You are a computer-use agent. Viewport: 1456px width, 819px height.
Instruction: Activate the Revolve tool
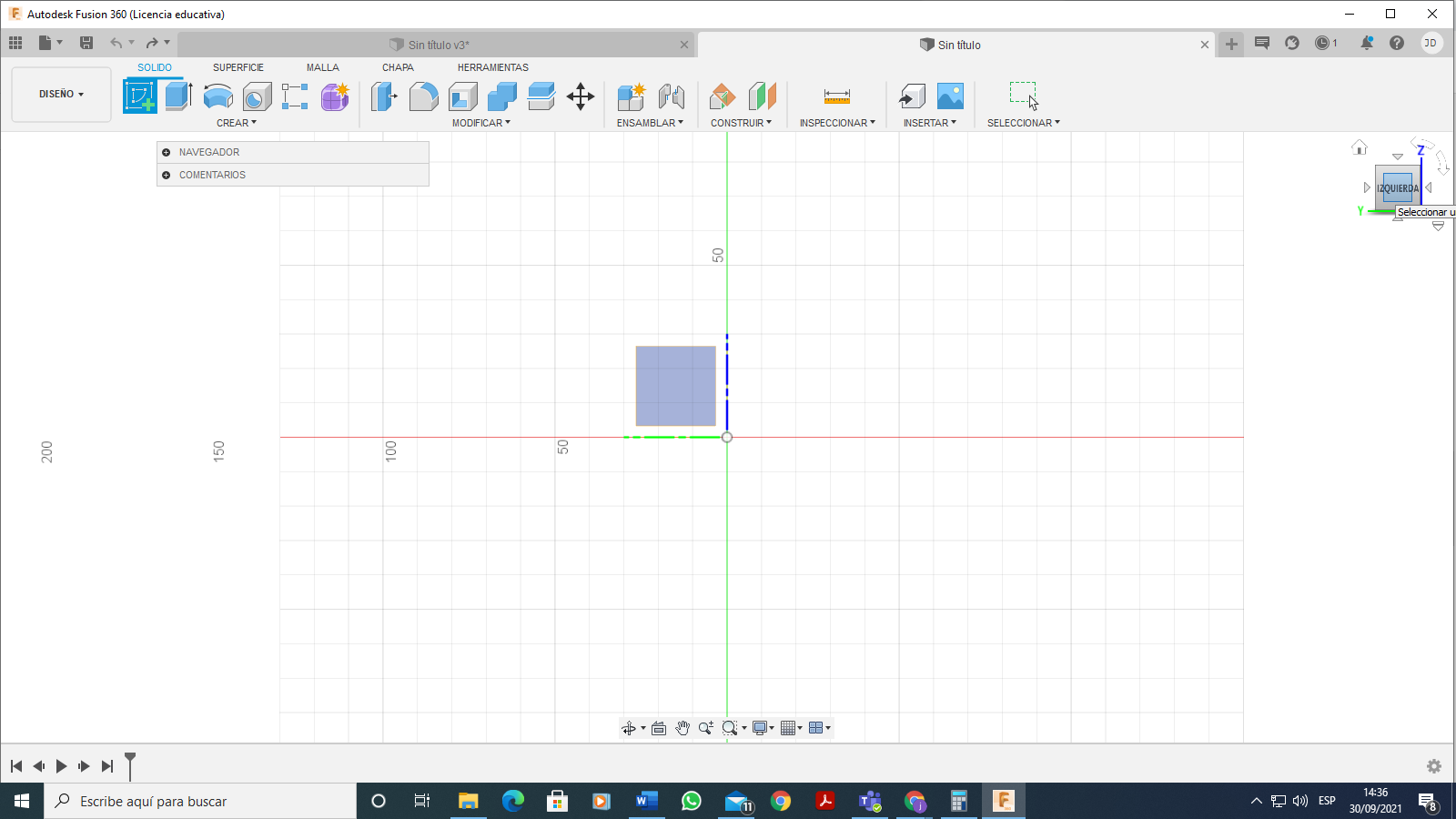217,95
